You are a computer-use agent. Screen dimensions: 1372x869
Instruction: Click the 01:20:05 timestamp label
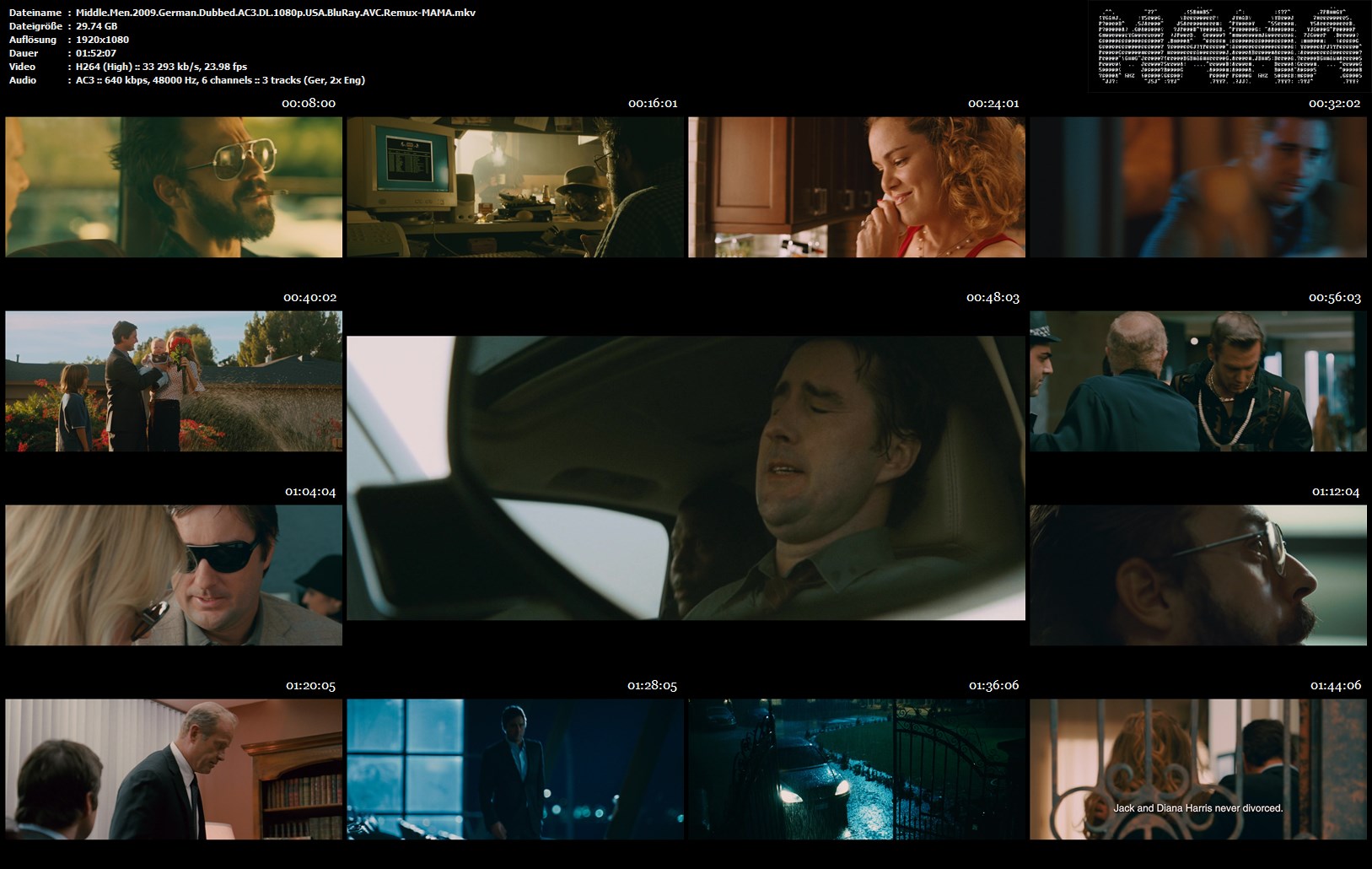(x=311, y=686)
